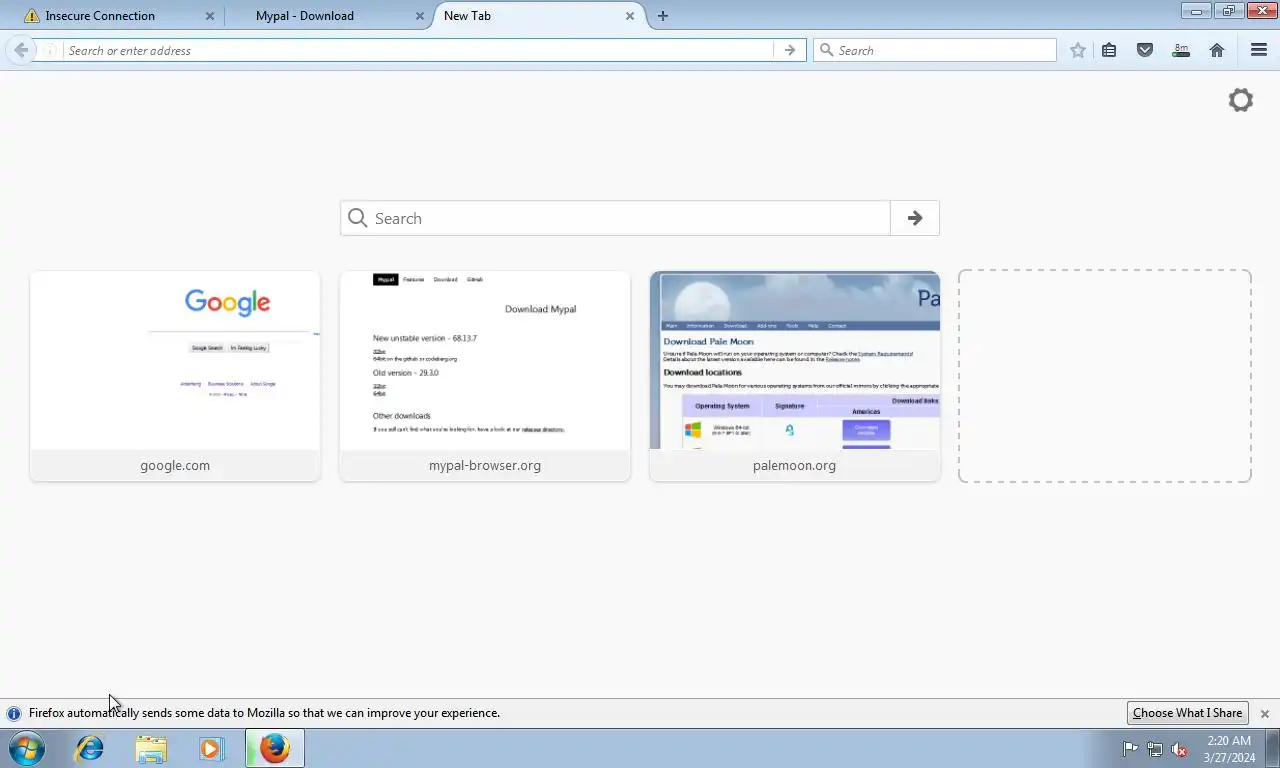Switch to the Mypal - Download tab
The image size is (1280, 768).
(304, 15)
